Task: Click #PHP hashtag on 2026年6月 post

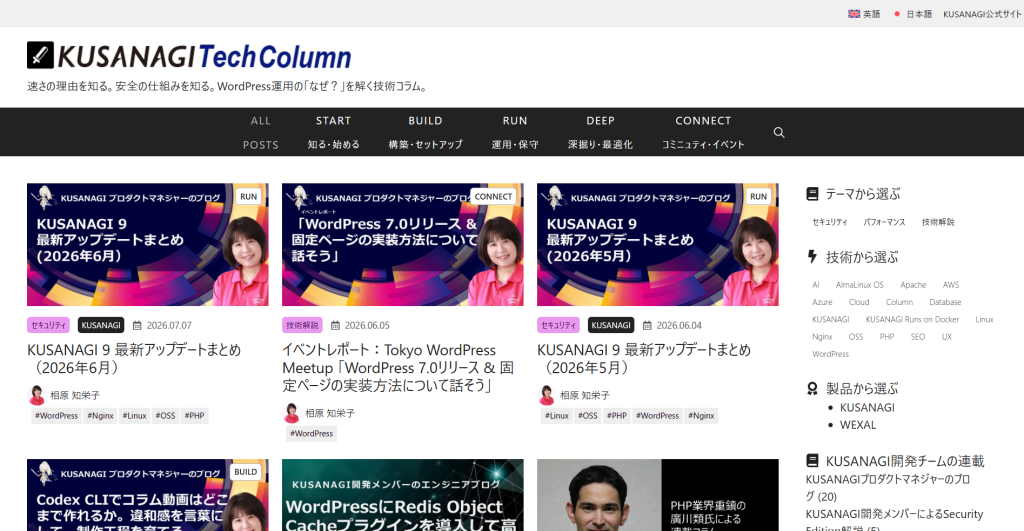Action: coord(195,416)
